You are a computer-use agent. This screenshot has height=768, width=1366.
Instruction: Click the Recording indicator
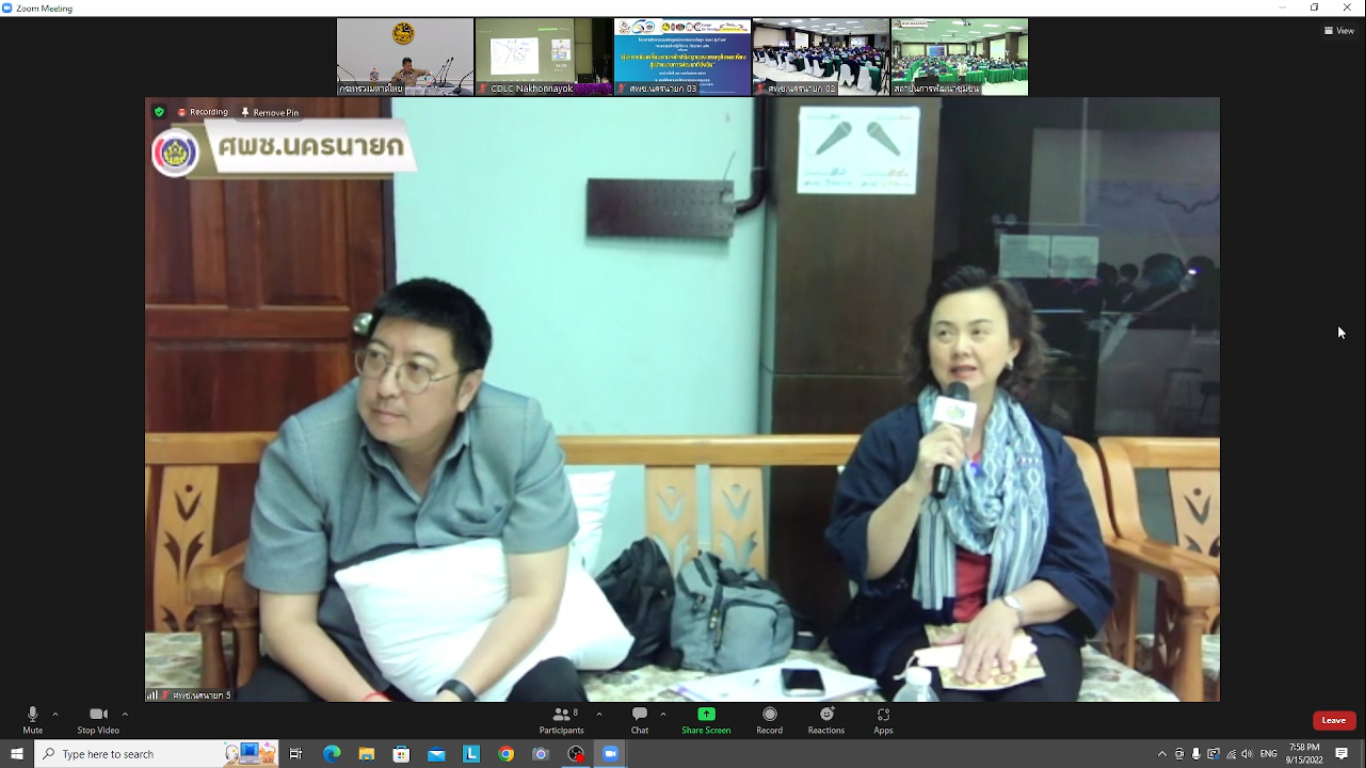coord(203,112)
